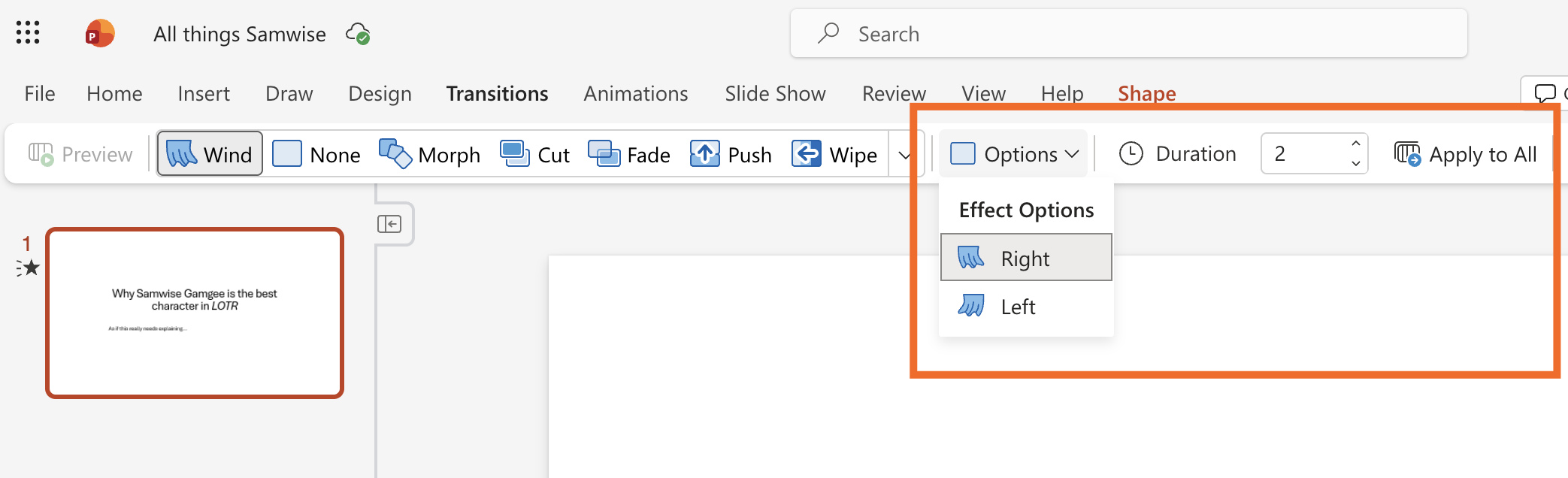Screen dimensions: 1568x478
Task: Select slide 1 thumbnail
Action: click(195, 313)
